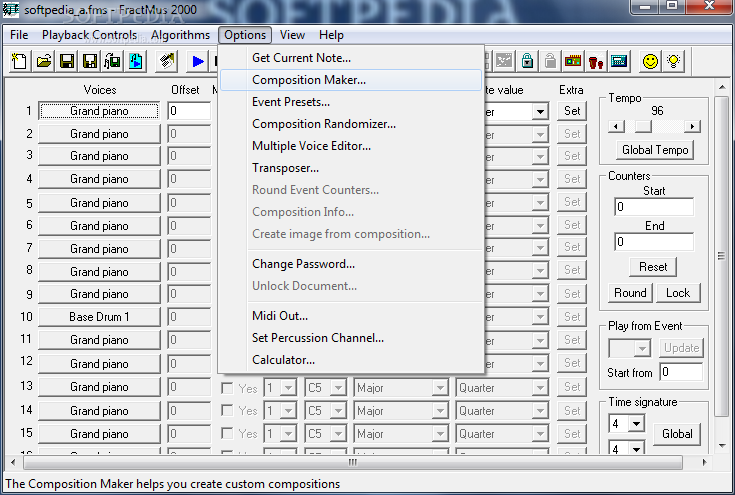Click the light bulb tip icon

point(673,61)
